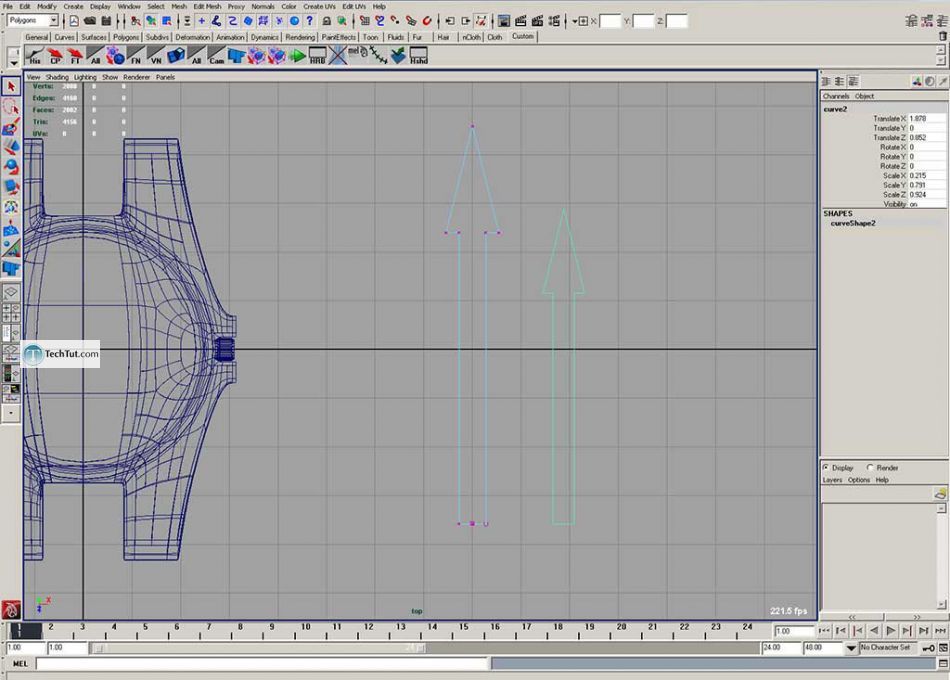The height and width of the screenshot is (680, 950).
Task: Open the Create UVs menu
Action: pyautogui.click(x=319, y=6)
